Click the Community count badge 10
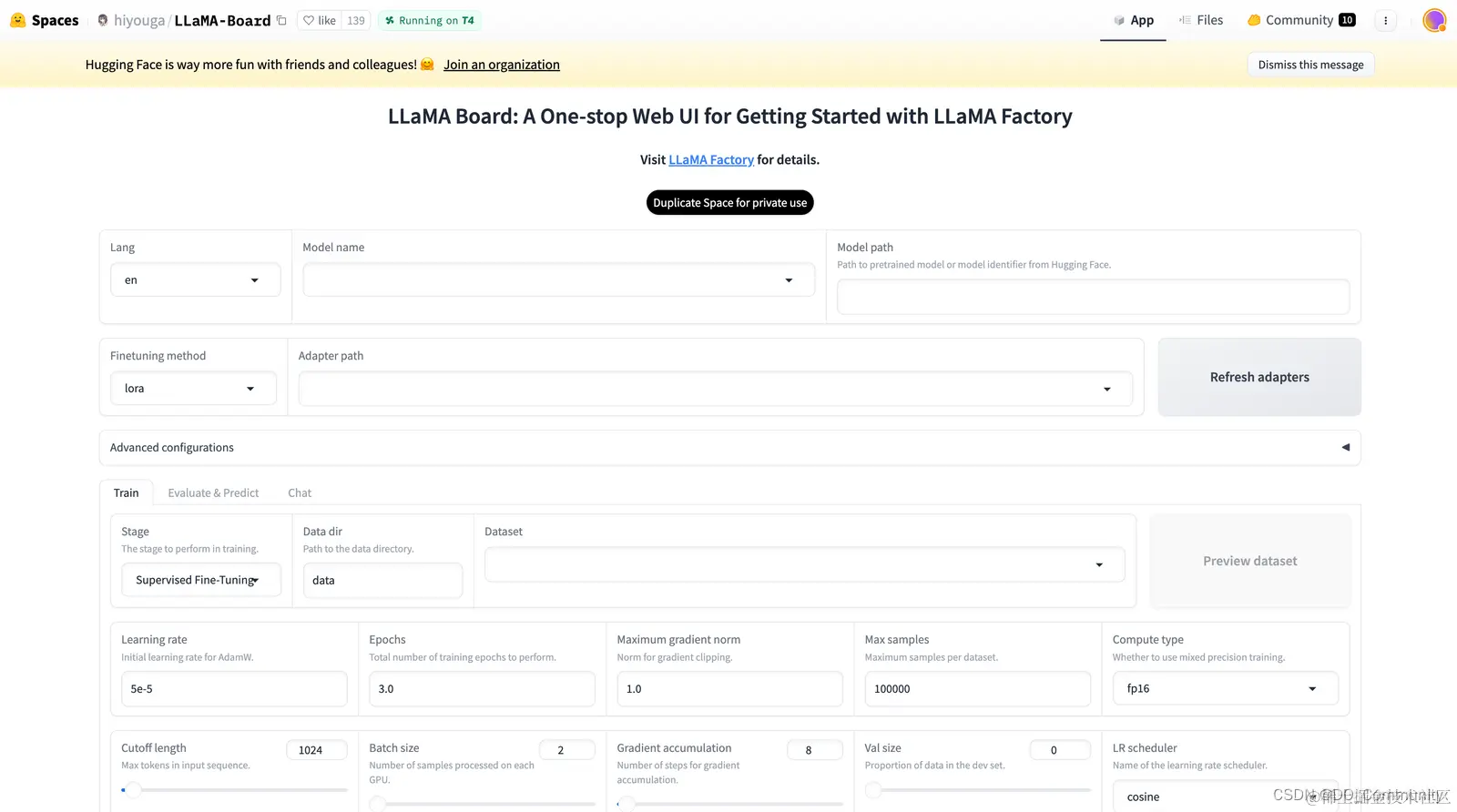Screen dimensions: 1457x812 coord(1347,20)
